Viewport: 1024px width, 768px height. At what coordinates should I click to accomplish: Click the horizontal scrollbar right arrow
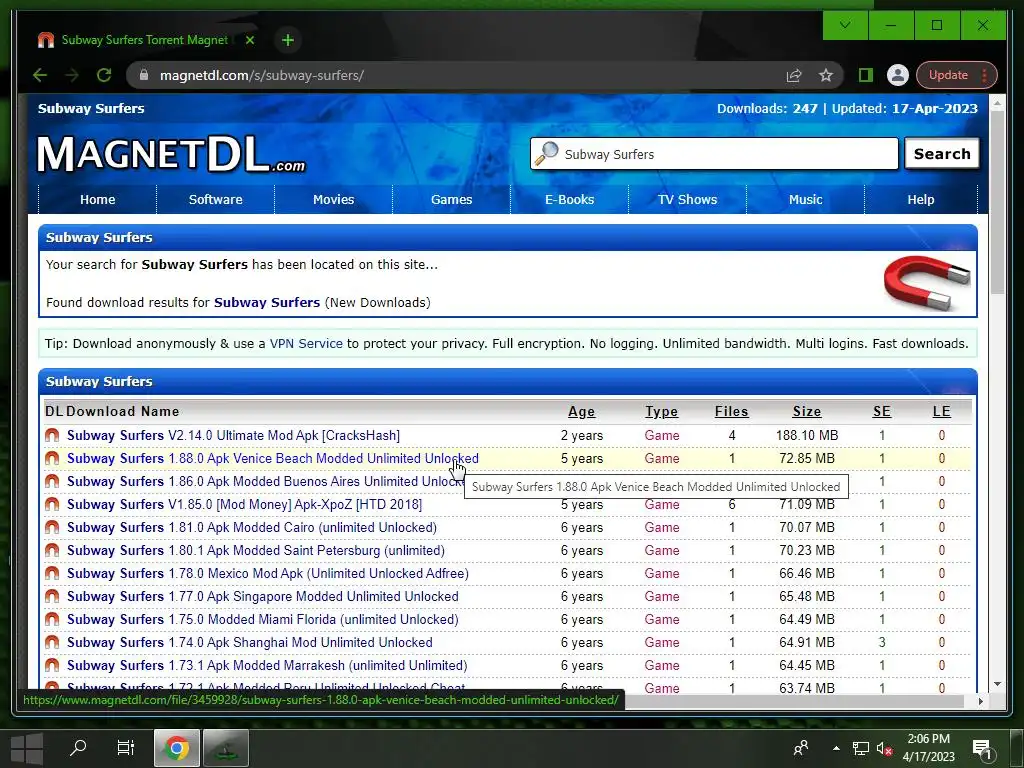click(x=980, y=701)
